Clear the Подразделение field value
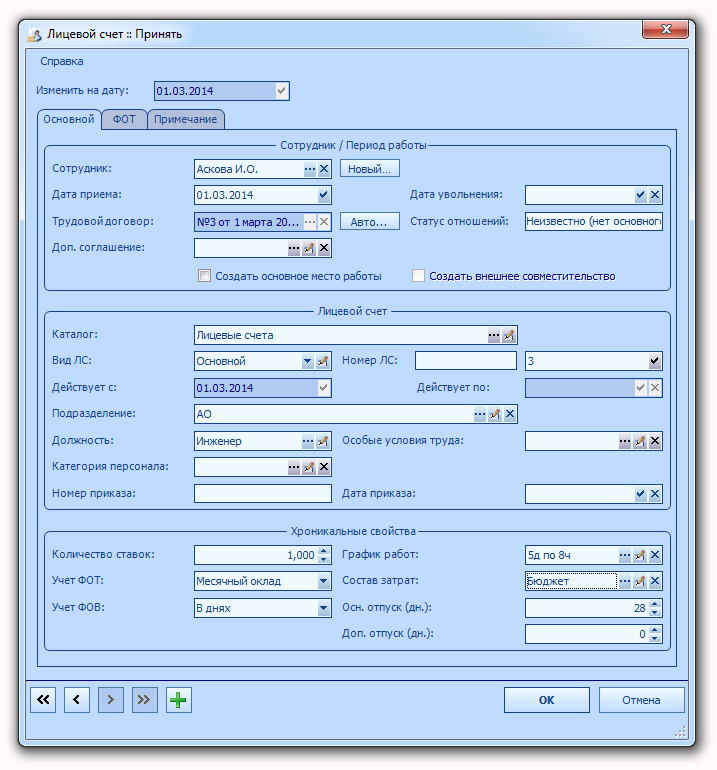Viewport: 717px width, 770px height. [x=510, y=414]
